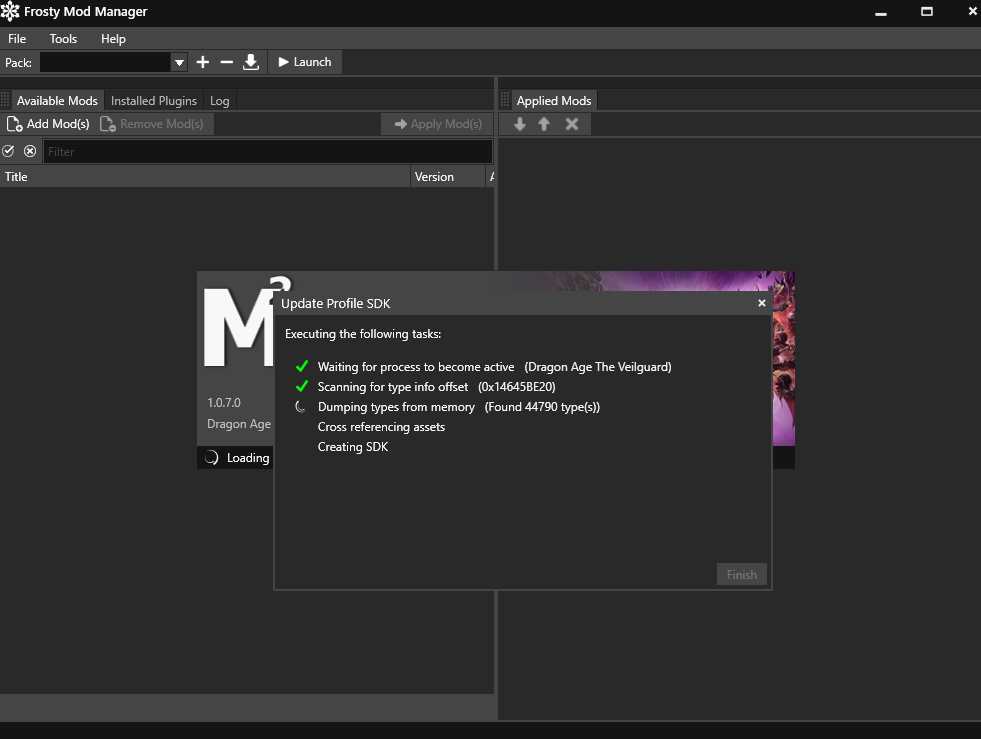Click Apply Mod(s) button

click(438, 124)
